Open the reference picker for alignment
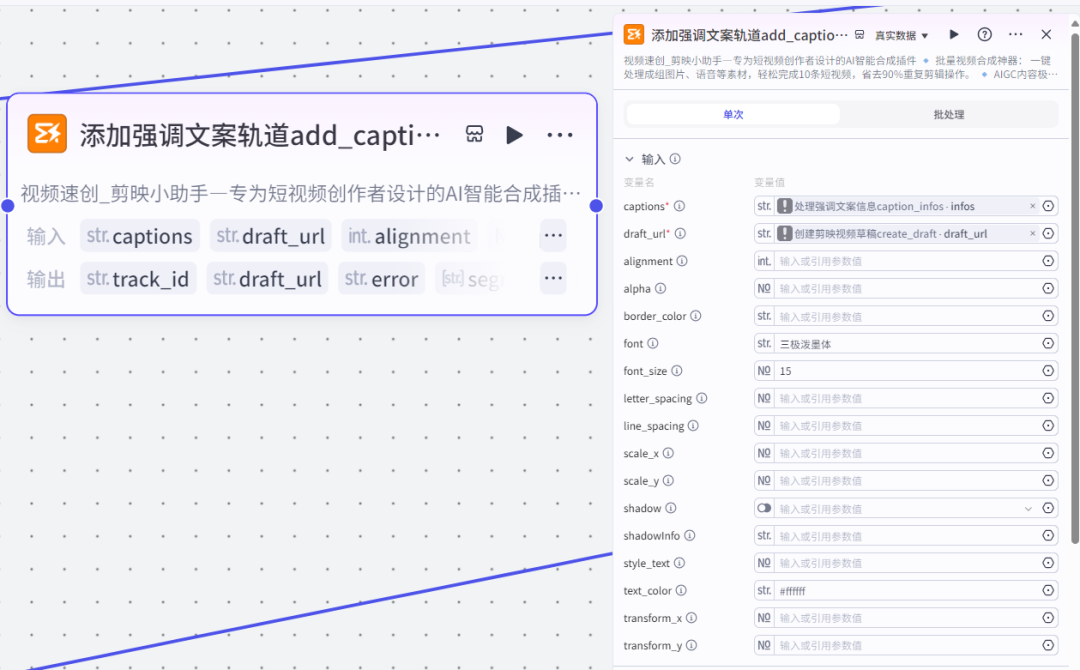The width and height of the screenshot is (1080, 670). point(1048,261)
